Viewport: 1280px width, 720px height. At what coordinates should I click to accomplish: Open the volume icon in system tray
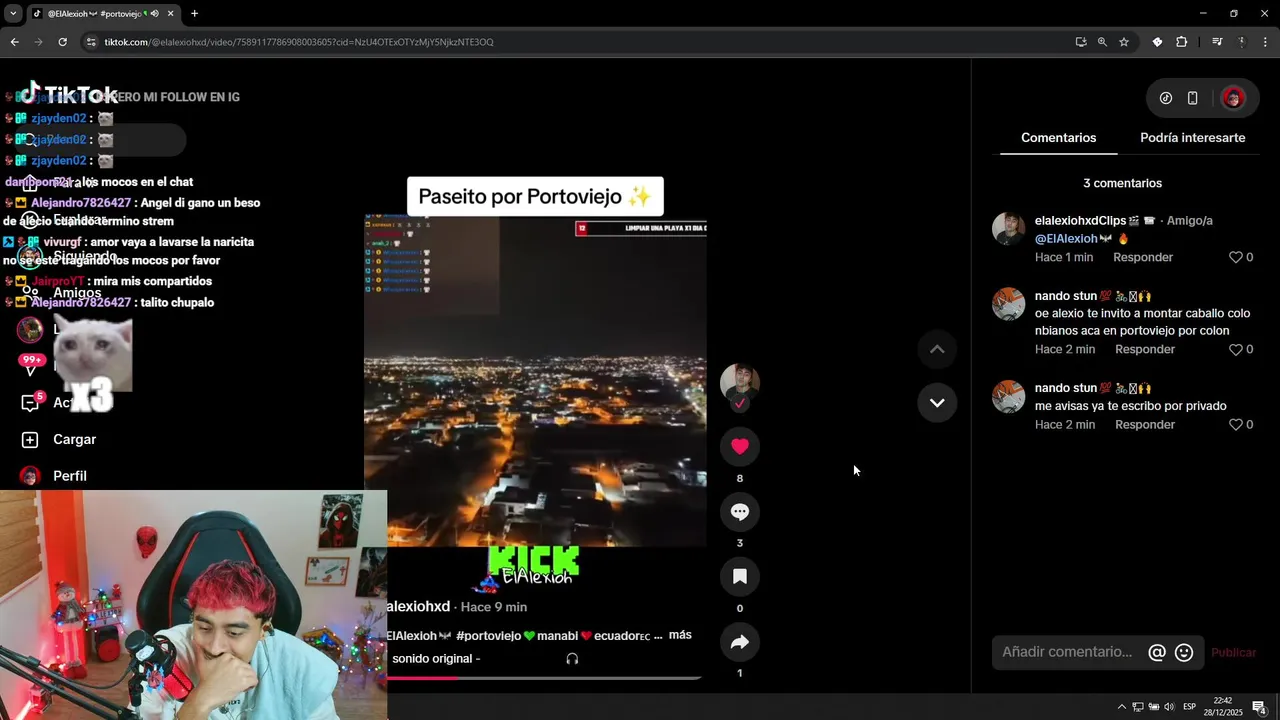(x=1169, y=707)
